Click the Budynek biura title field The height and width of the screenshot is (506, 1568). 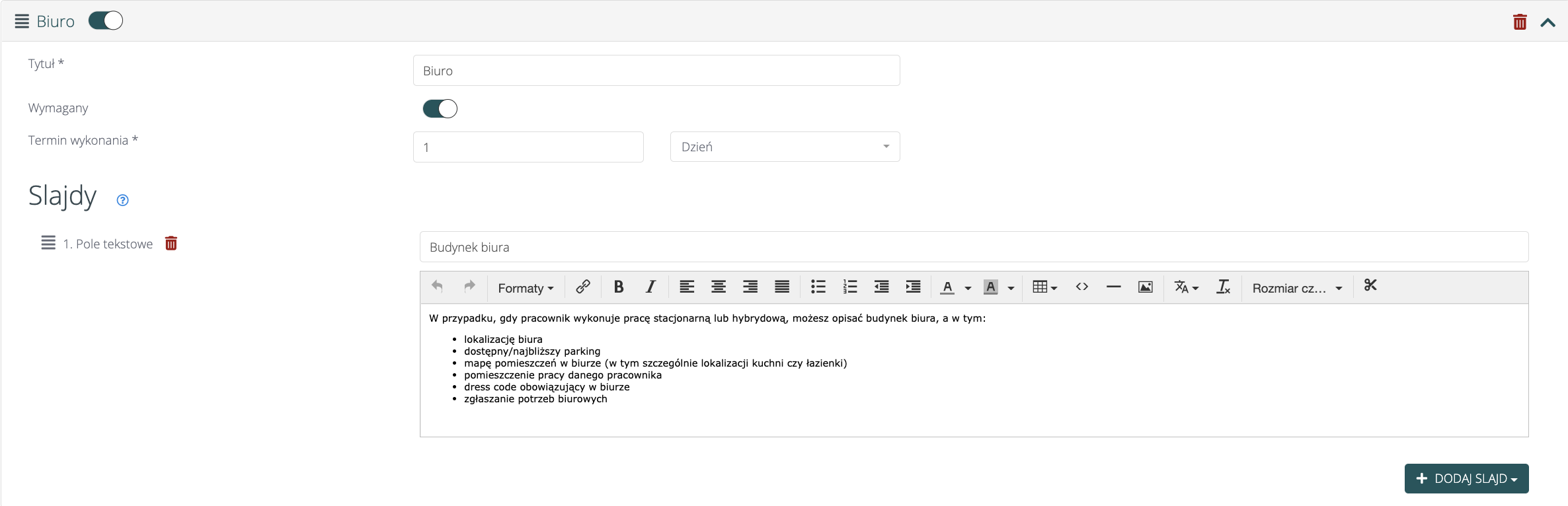click(974, 247)
